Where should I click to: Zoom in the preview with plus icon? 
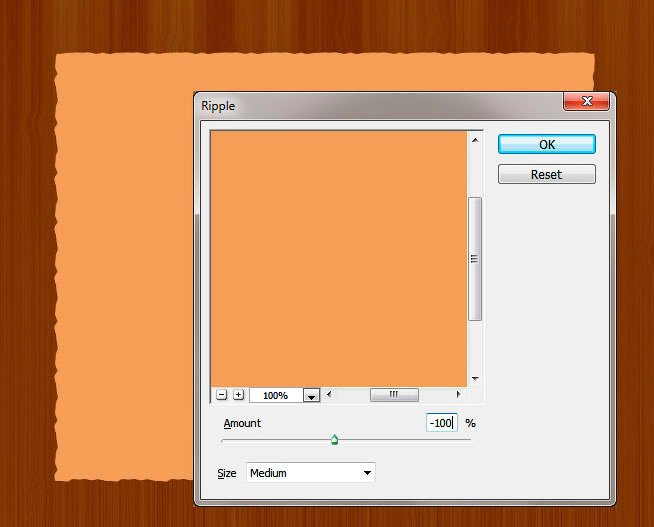pyautogui.click(x=238, y=394)
